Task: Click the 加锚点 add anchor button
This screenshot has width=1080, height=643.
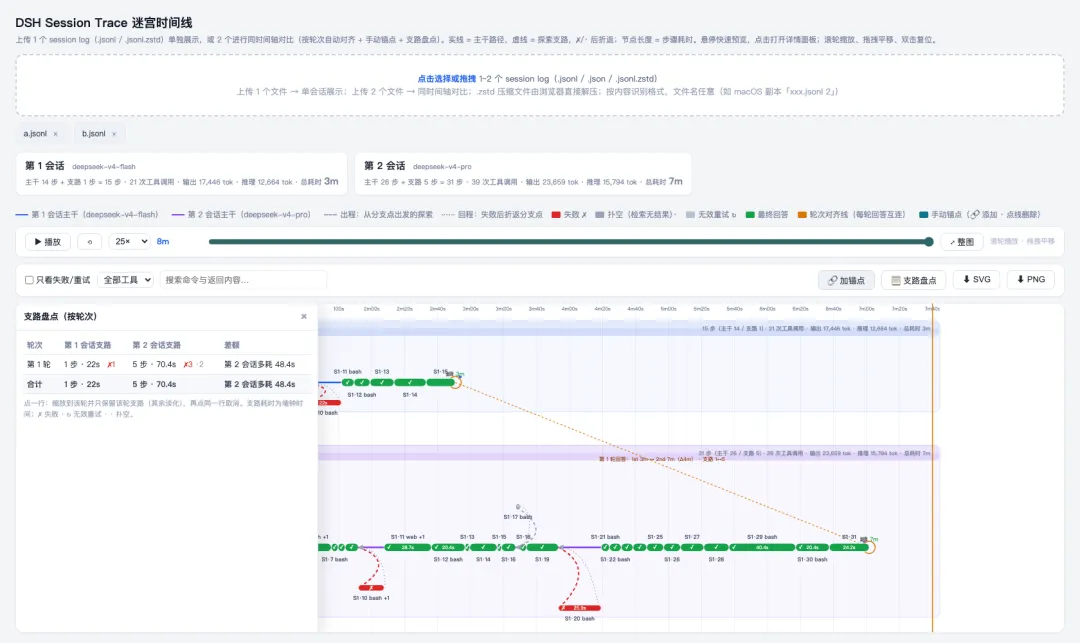Action: [x=846, y=280]
